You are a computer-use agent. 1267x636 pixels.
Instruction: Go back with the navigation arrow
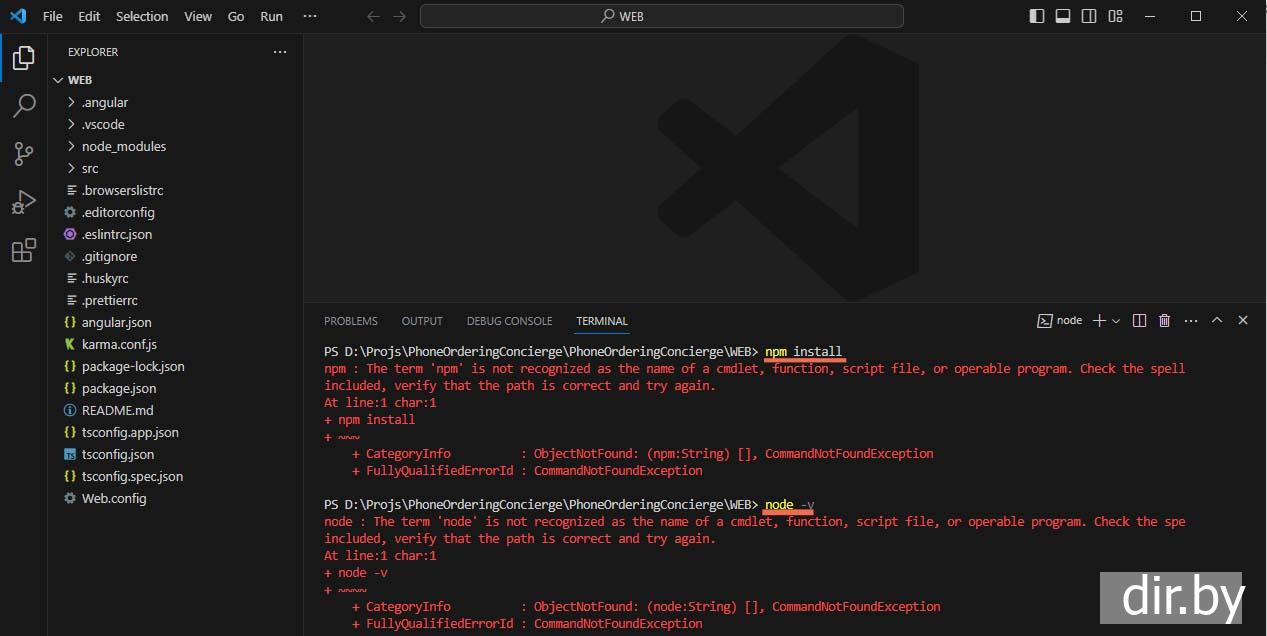coord(373,16)
